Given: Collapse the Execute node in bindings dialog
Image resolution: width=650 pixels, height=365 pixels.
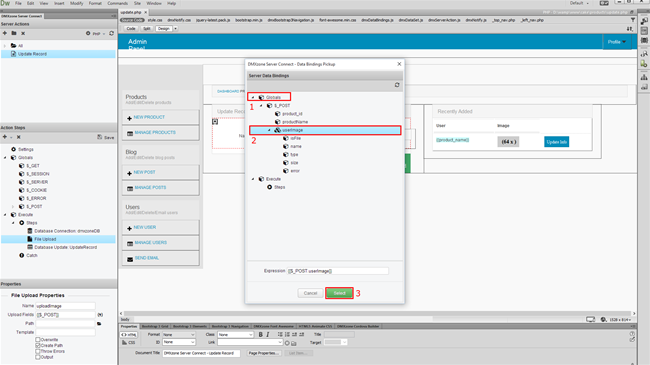Looking at the screenshot, I should [x=253, y=179].
